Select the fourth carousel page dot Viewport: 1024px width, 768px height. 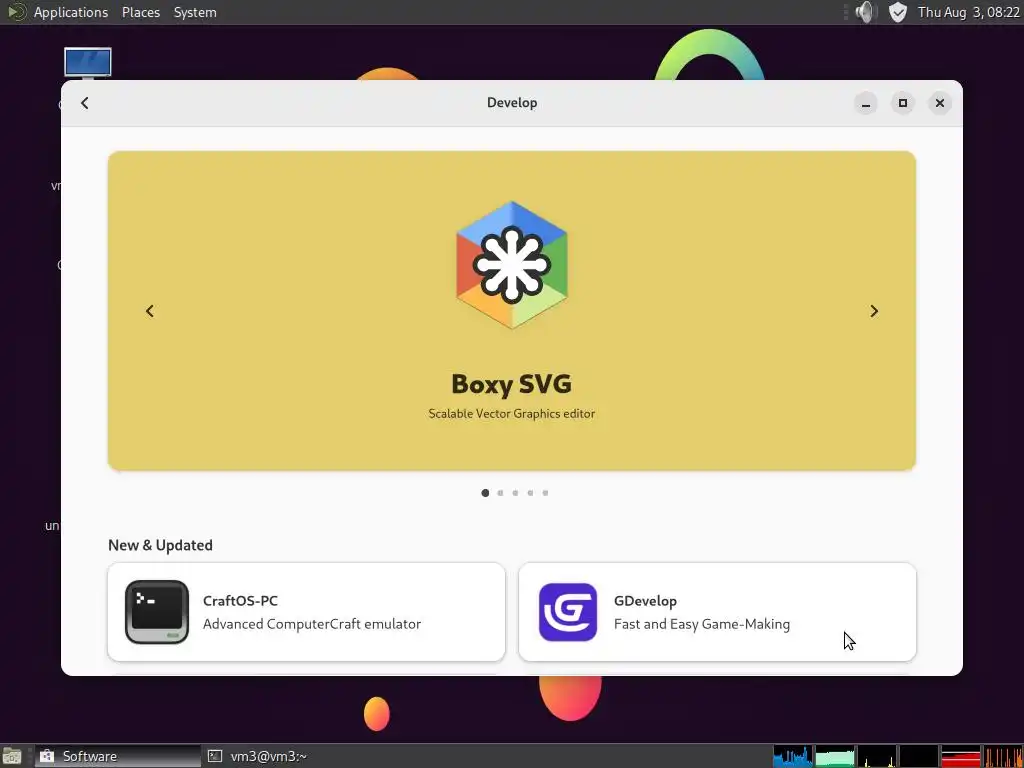[x=530, y=493]
